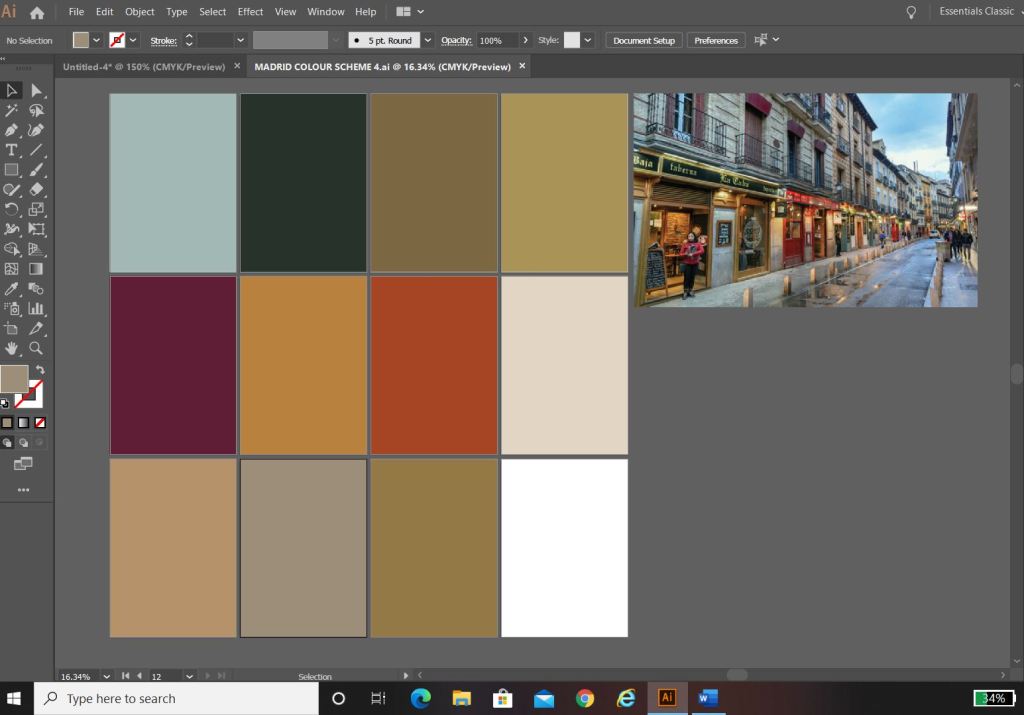This screenshot has width=1024, height=715.
Task: Set paint mode to None
Action: (x=40, y=423)
